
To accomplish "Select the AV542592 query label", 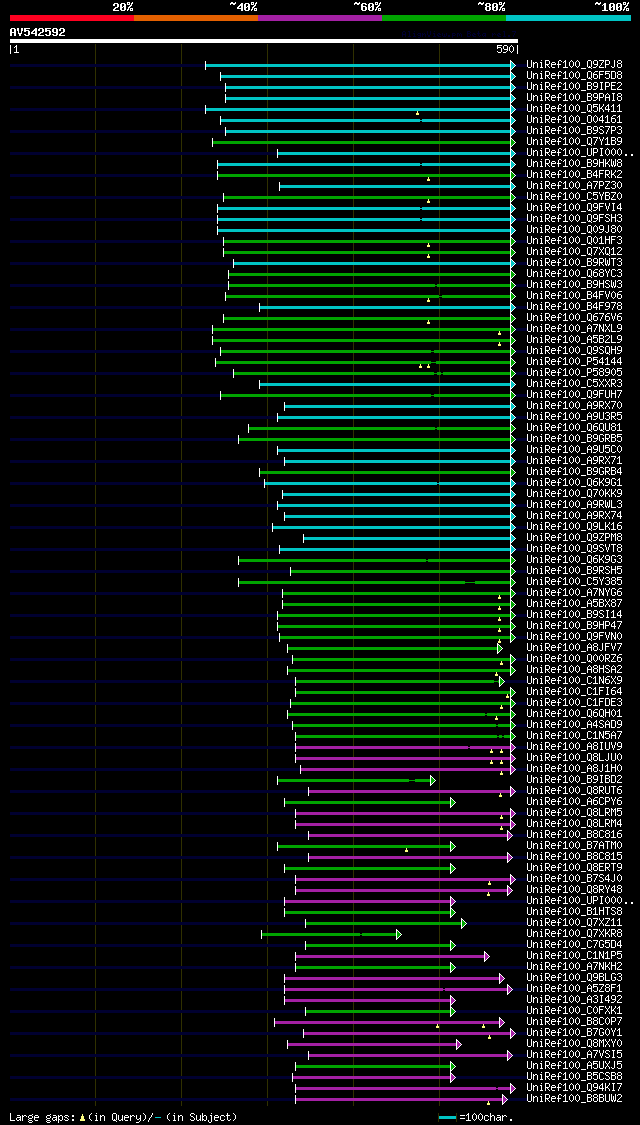I will coord(37,32).
